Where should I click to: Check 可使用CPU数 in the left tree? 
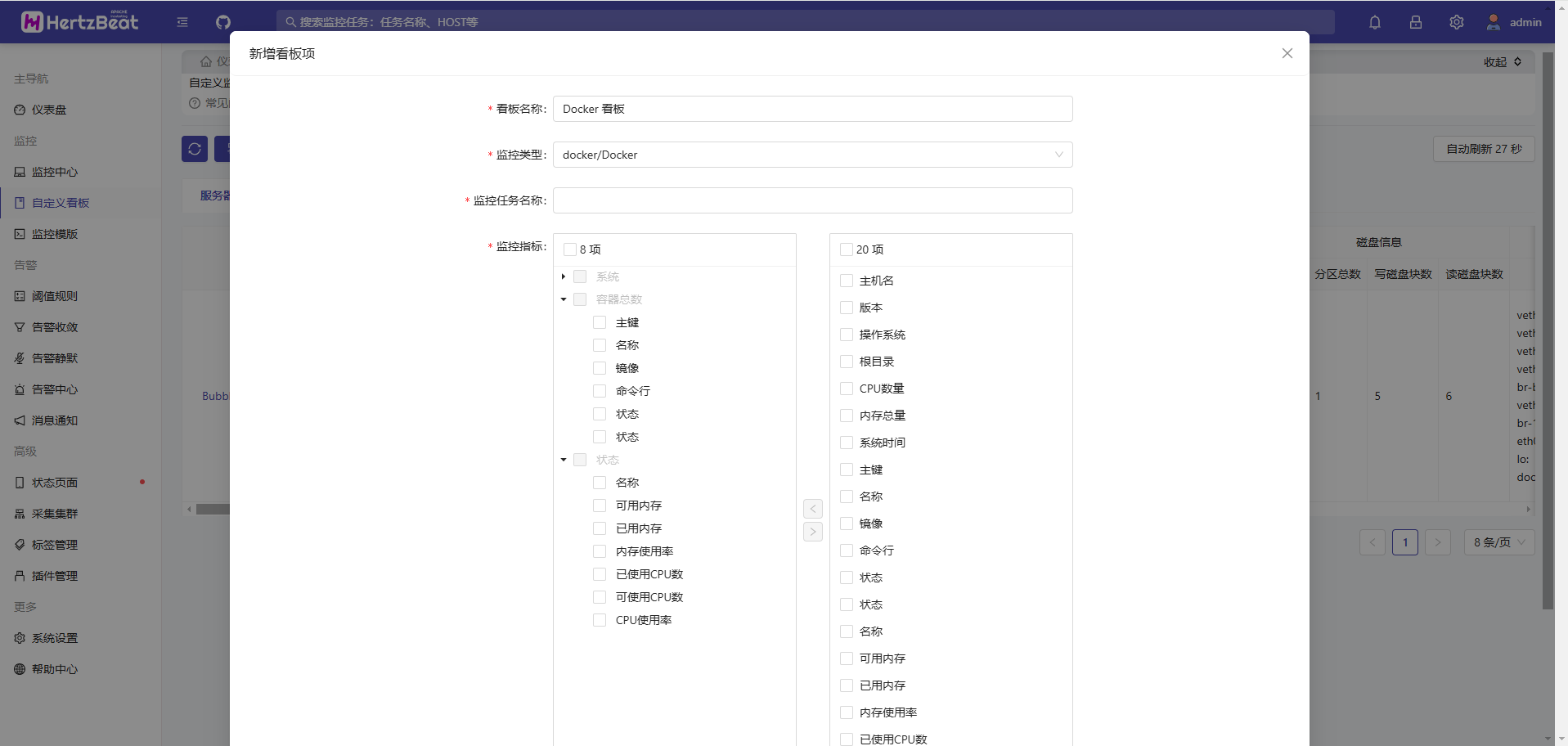(600, 597)
